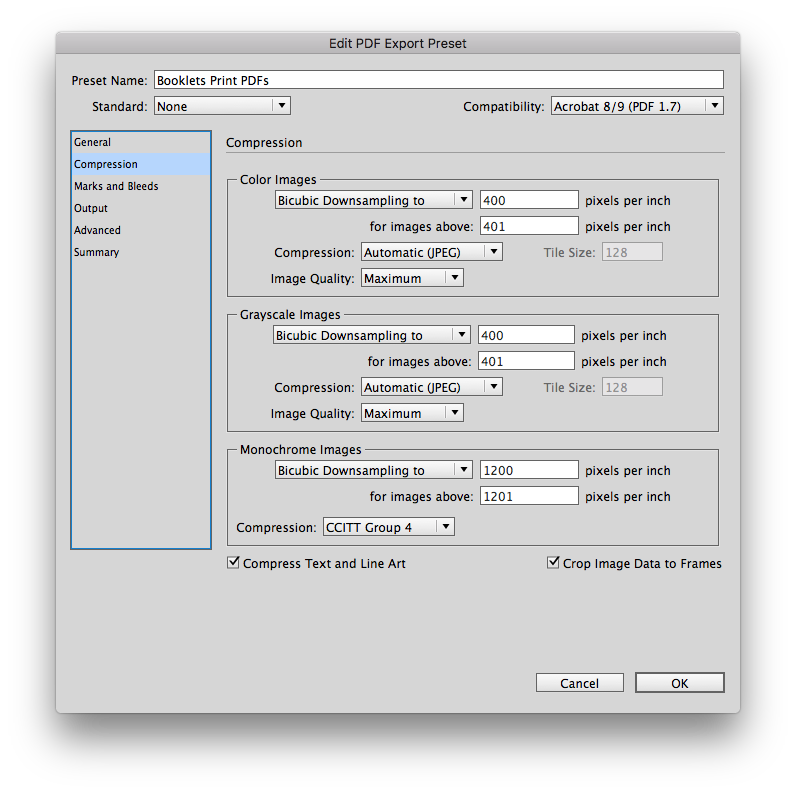The height and width of the screenshot is (793, 796).
Task: Click the 'Monochrome Images' group label
Action: point(301,450)
